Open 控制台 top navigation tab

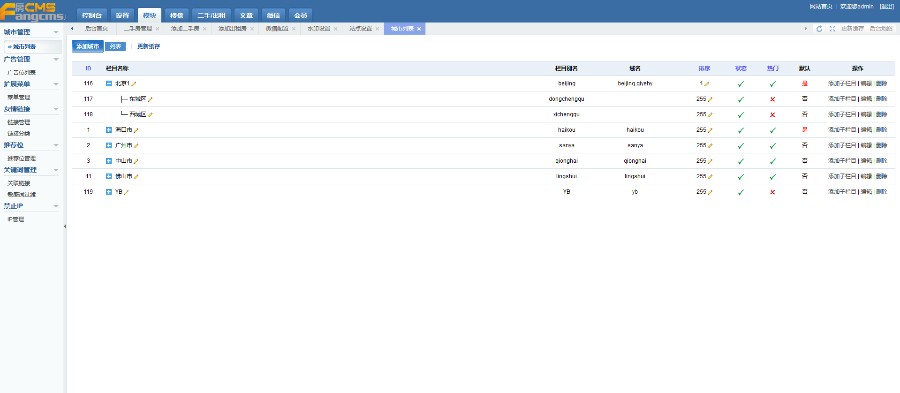pyautogui.click(x=92, y=15)
